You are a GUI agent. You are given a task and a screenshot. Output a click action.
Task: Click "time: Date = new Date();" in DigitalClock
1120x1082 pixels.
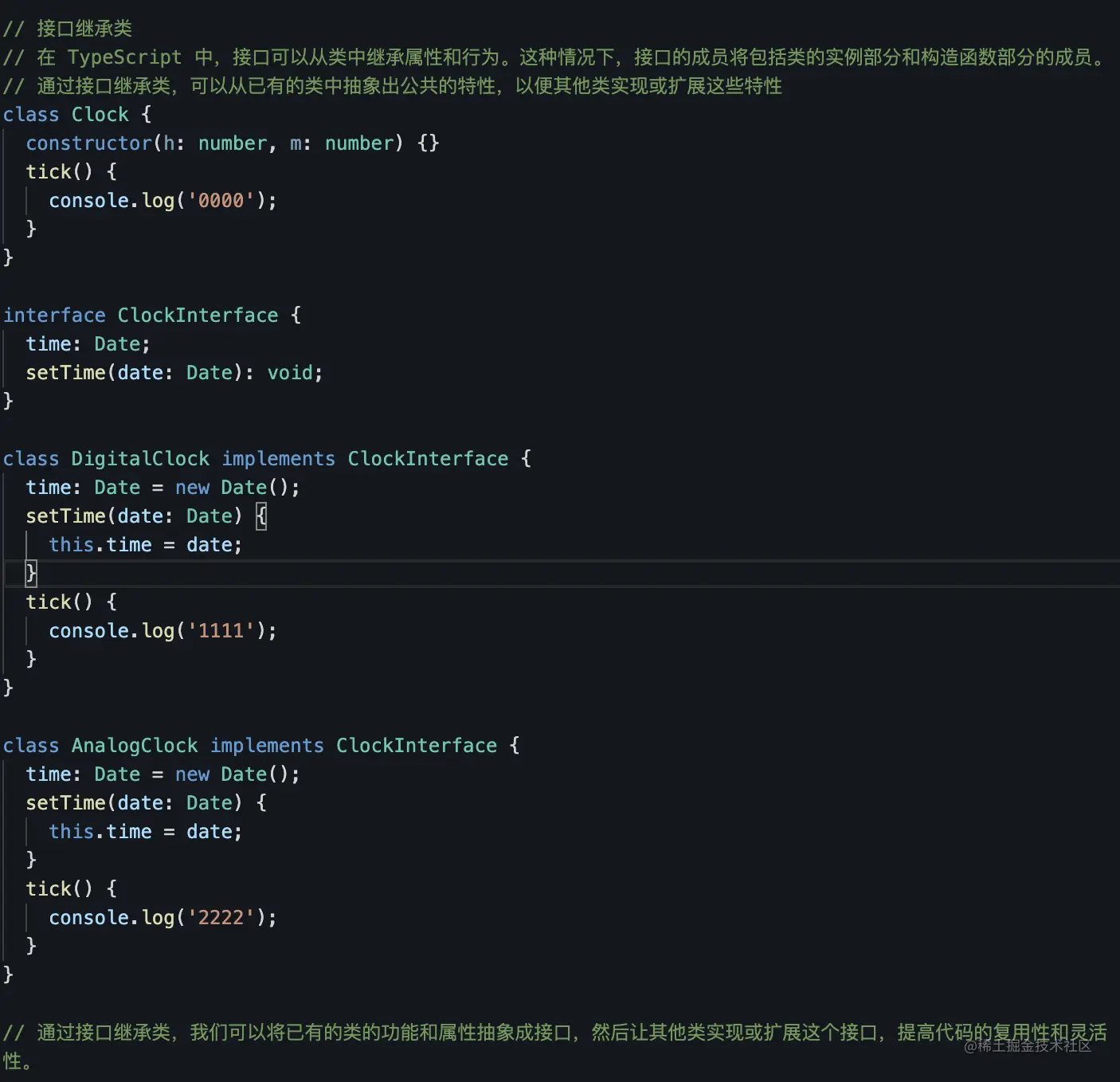point(163,488)
